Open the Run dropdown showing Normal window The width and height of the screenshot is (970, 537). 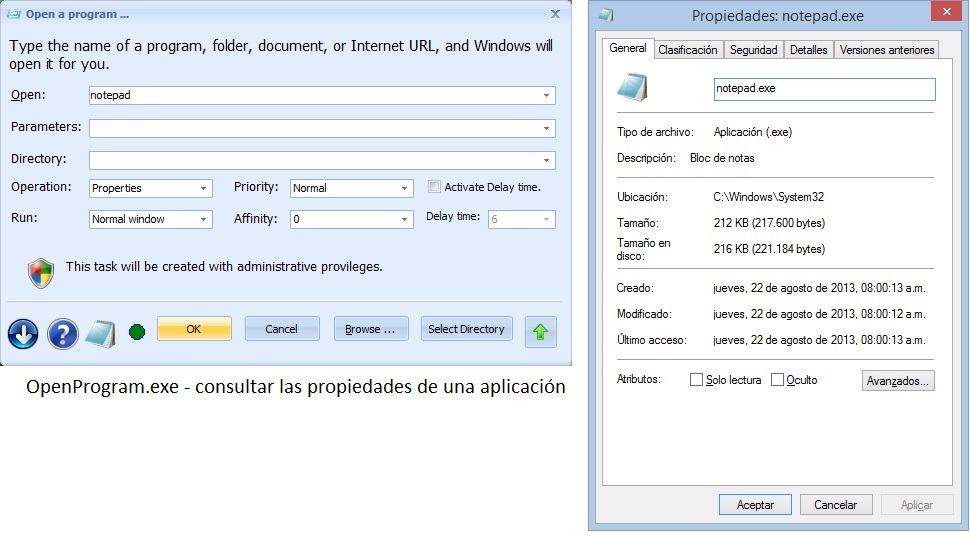pos(151,219)
